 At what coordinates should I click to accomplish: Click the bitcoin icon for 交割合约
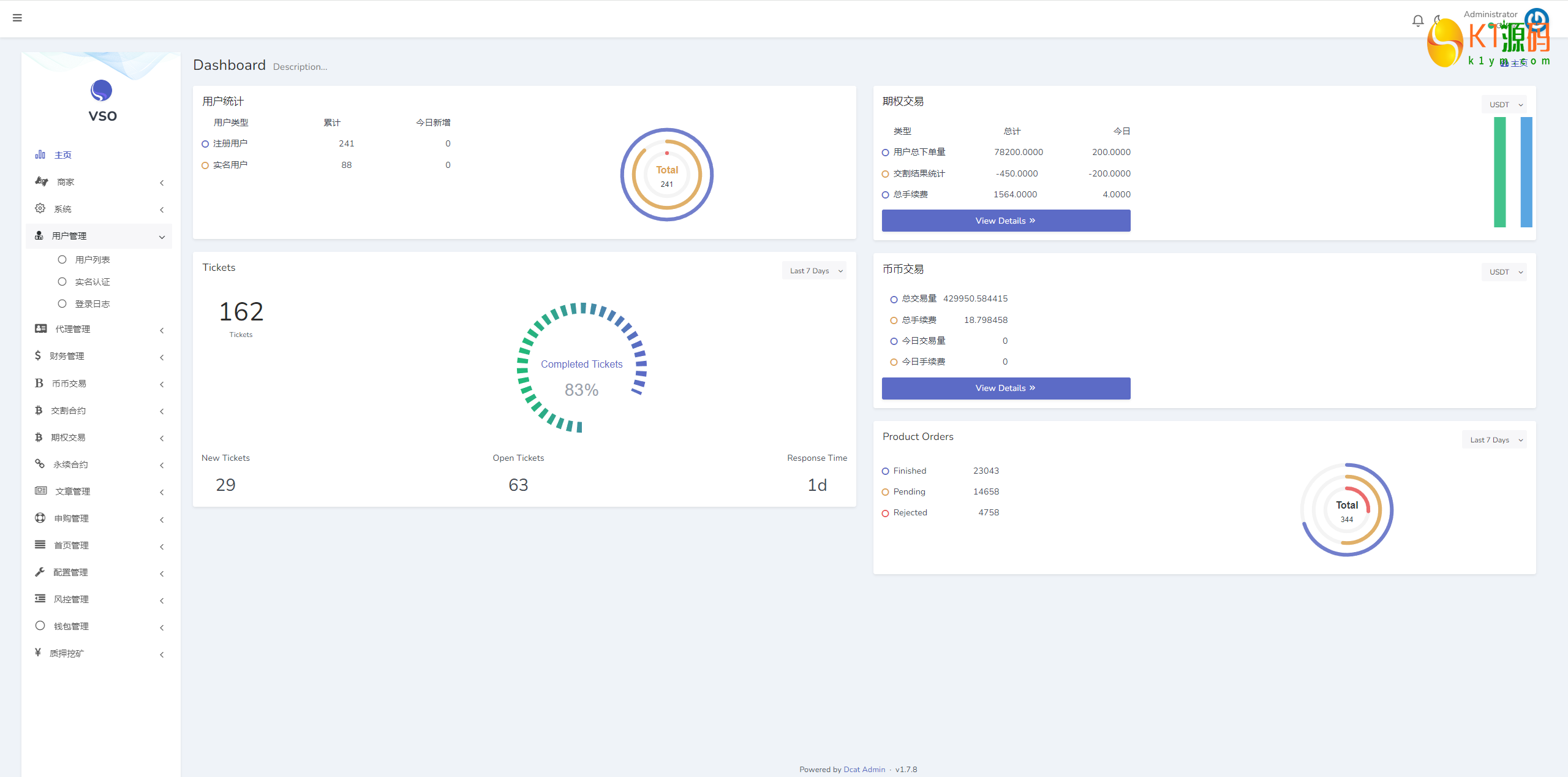pos(39,410)
